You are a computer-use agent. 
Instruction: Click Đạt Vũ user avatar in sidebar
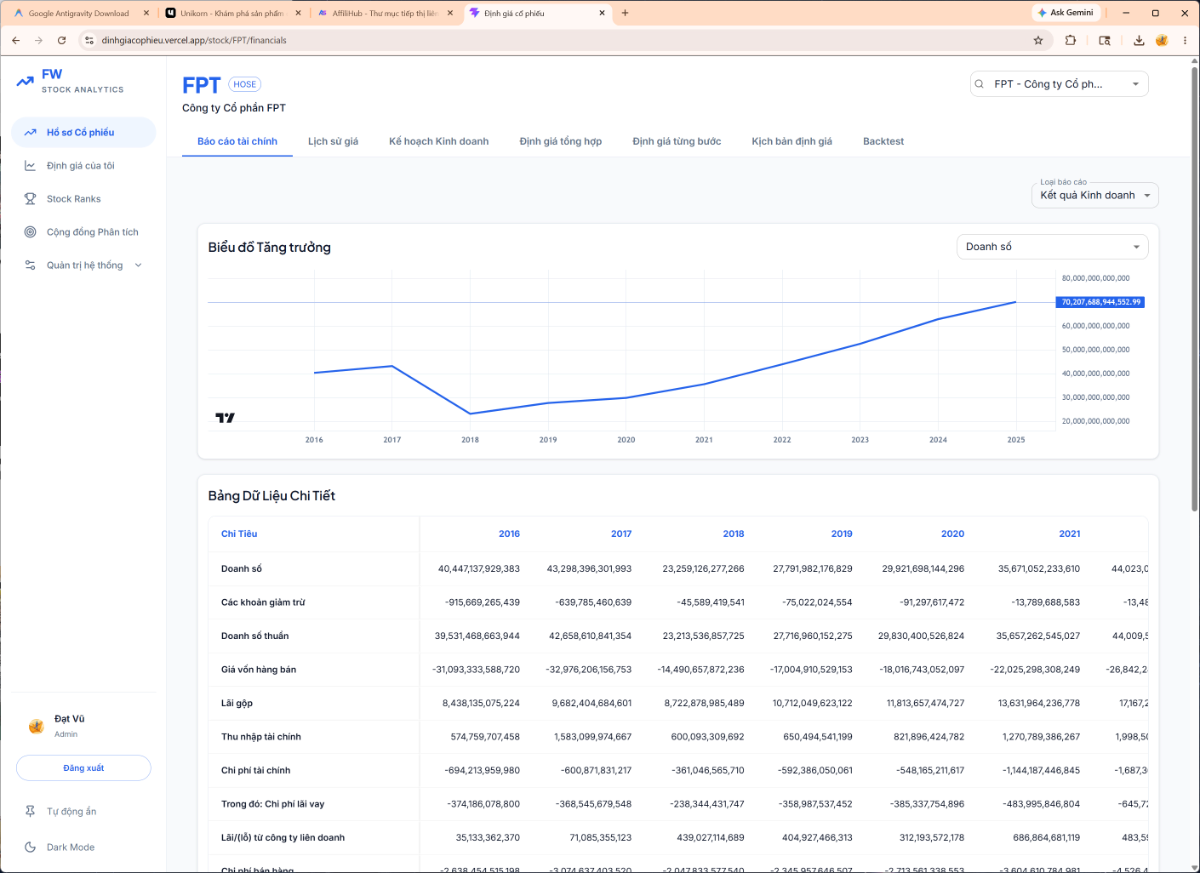[36, 726]
